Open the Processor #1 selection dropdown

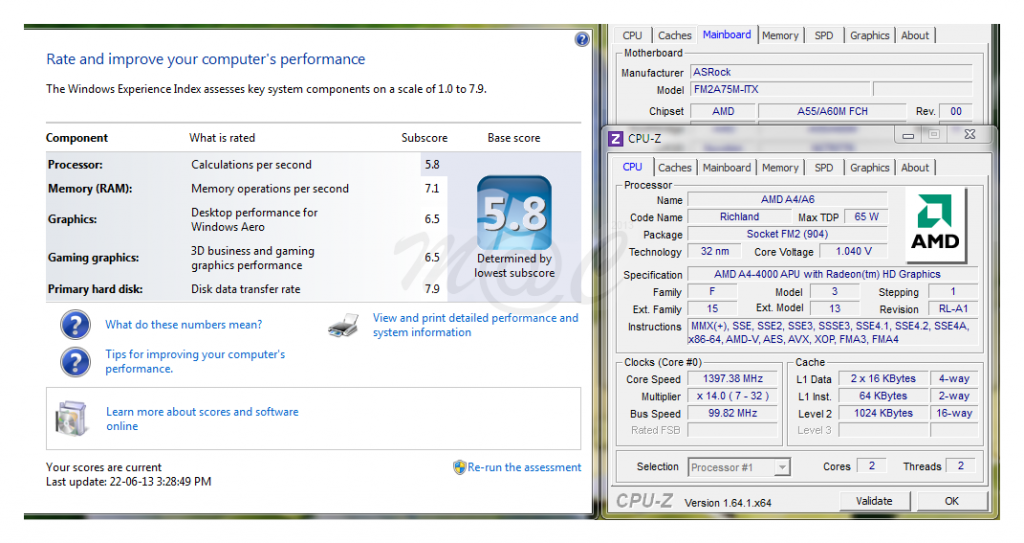pos(739,467)
